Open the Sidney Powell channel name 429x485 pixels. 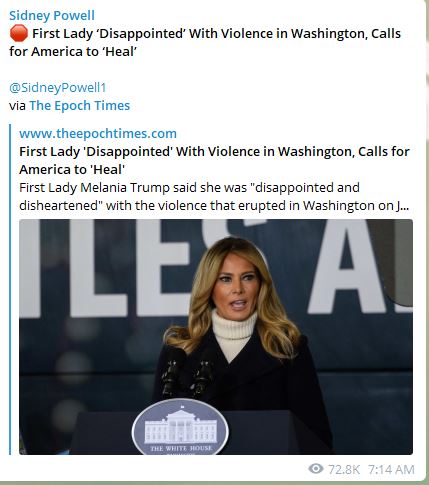(x=52, y=15)
